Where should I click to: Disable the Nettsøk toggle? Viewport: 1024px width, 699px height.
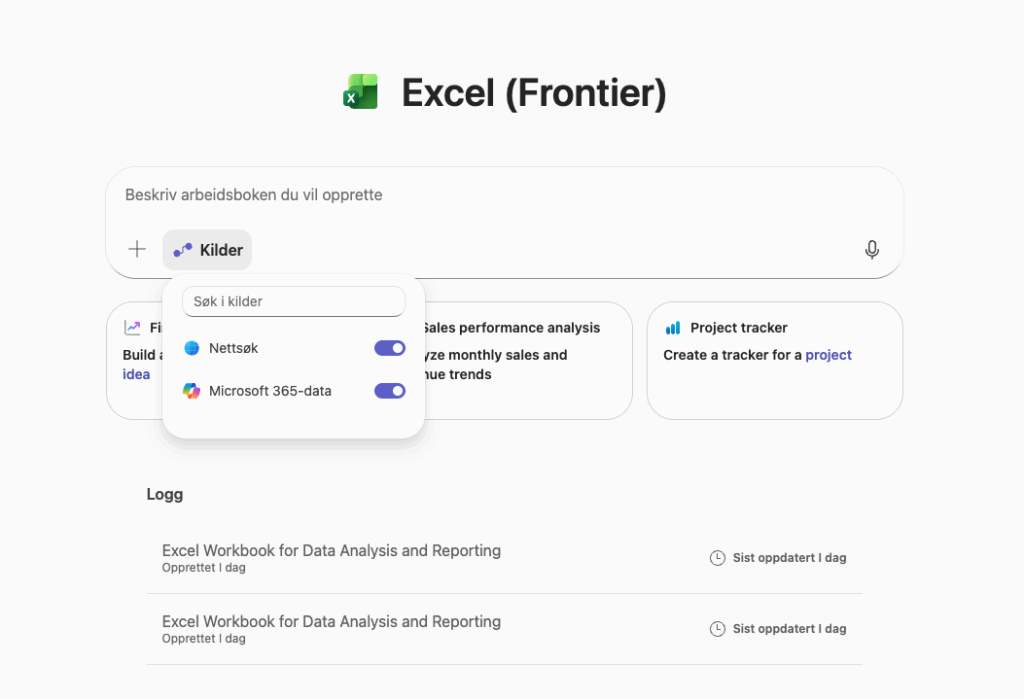pyautogui.click(x=390, y=348)
